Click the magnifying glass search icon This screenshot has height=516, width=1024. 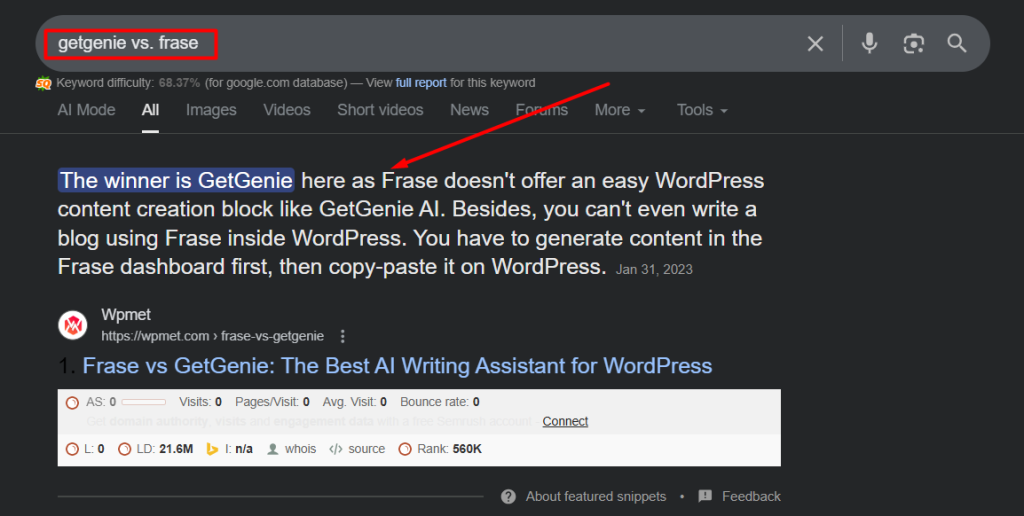coord(957,43)
